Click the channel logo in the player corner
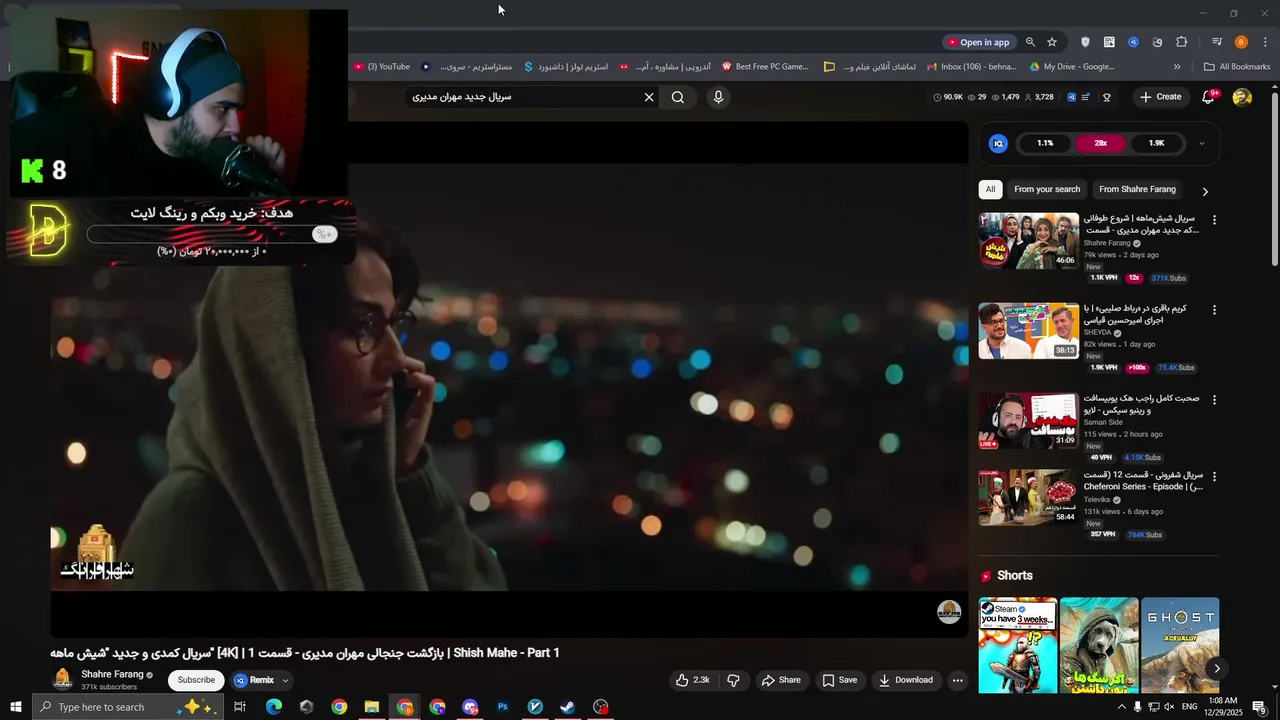Screen dimensions: 1280x720 [949, 612]
